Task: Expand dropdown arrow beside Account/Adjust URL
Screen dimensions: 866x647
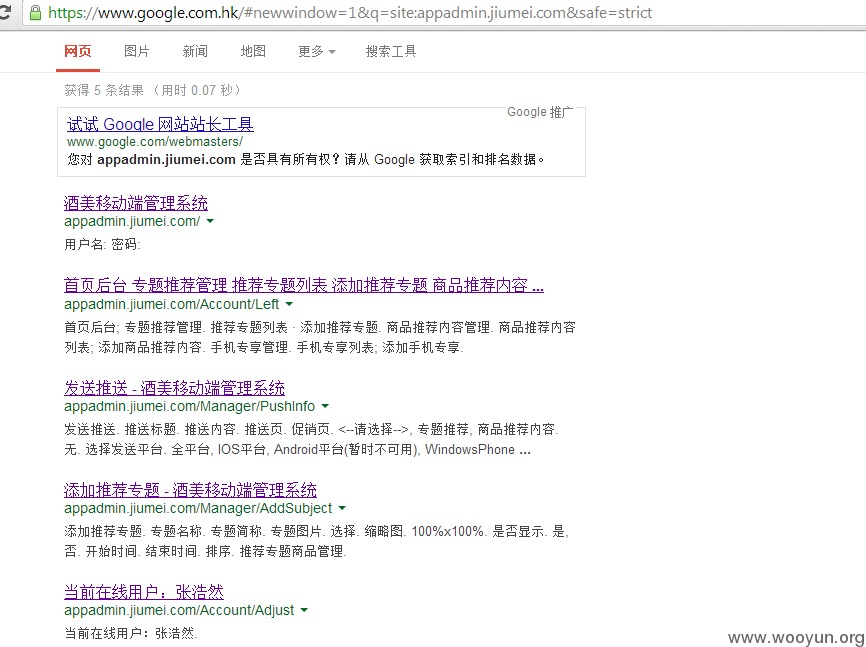Action: click(x=304, y=611)
